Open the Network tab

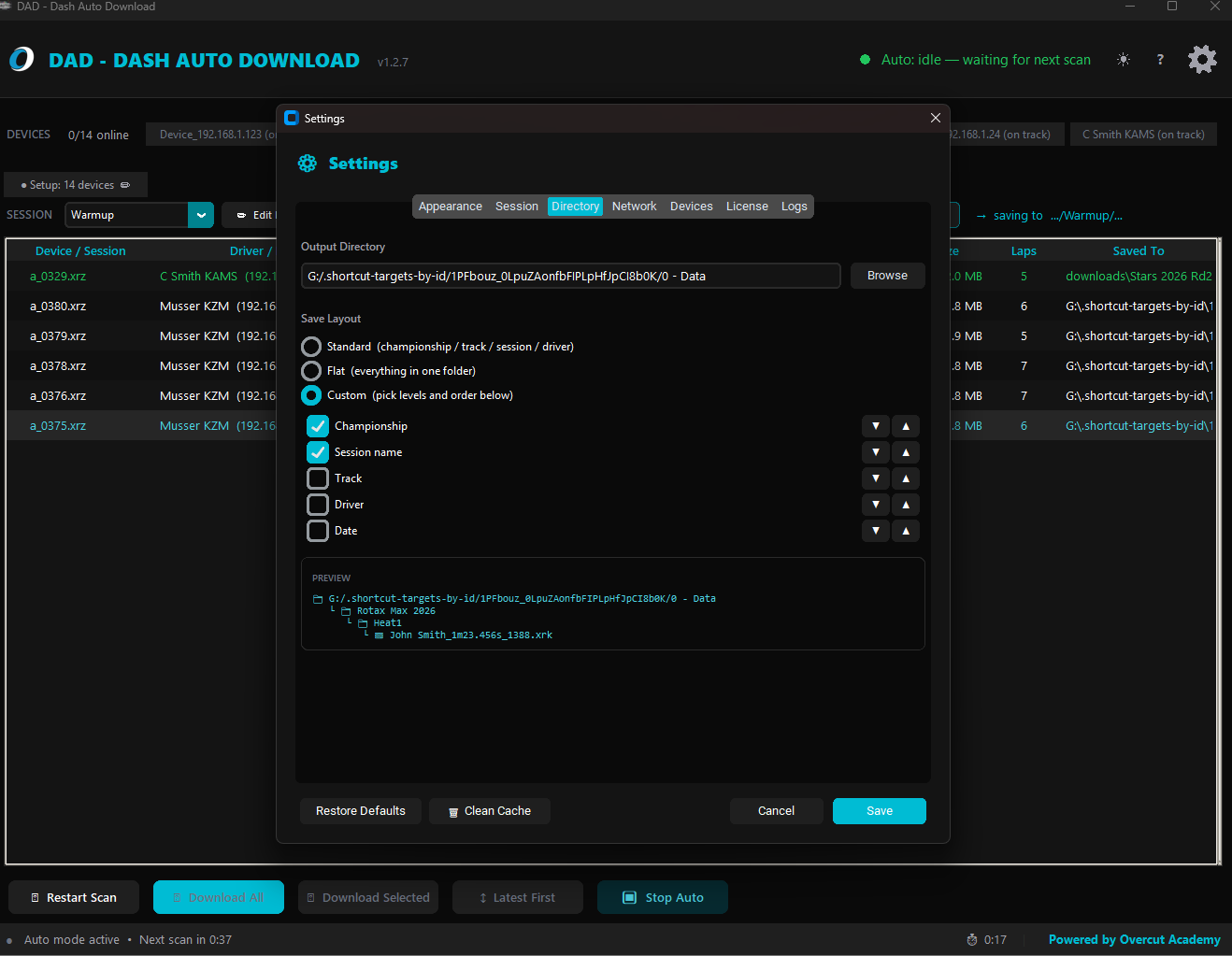tap(635, 207)
